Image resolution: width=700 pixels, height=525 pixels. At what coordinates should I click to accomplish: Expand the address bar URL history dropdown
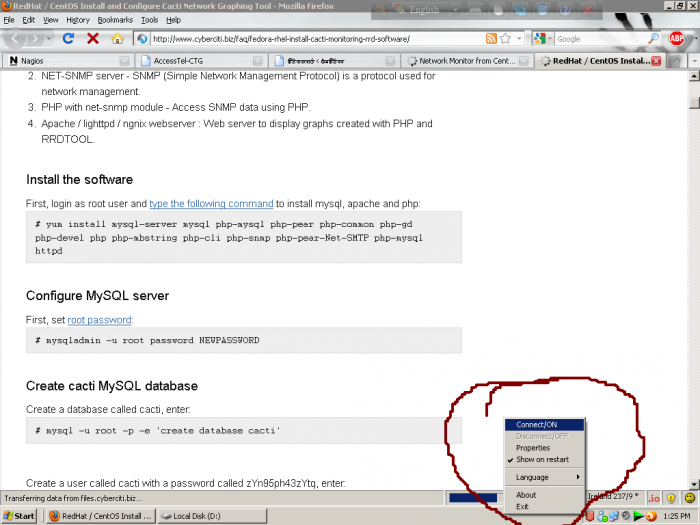(519, 39)
